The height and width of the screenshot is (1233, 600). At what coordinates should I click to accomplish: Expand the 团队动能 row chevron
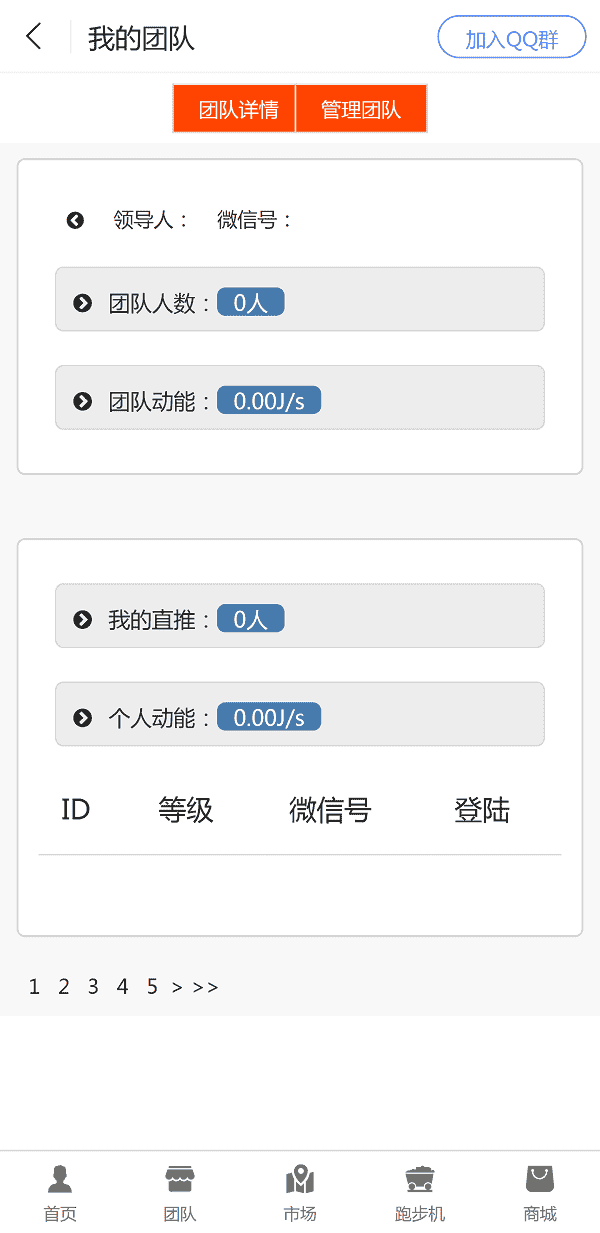[82, 400]
